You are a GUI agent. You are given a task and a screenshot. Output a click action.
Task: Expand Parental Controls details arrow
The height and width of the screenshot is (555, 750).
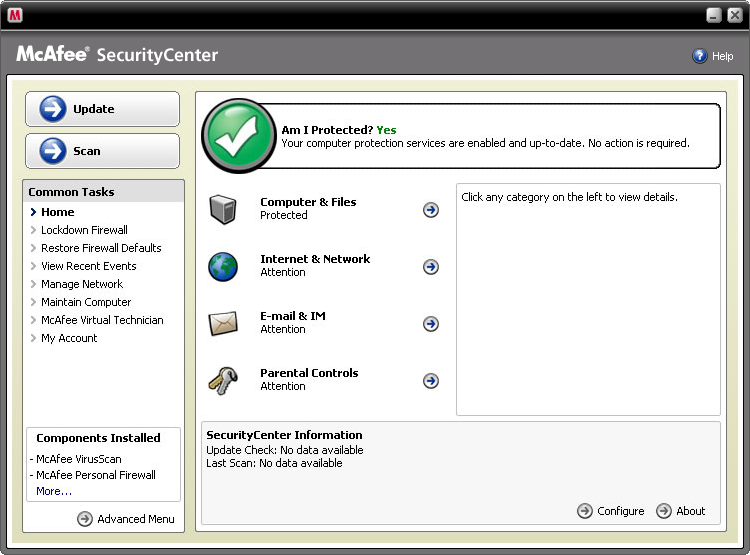431,381
